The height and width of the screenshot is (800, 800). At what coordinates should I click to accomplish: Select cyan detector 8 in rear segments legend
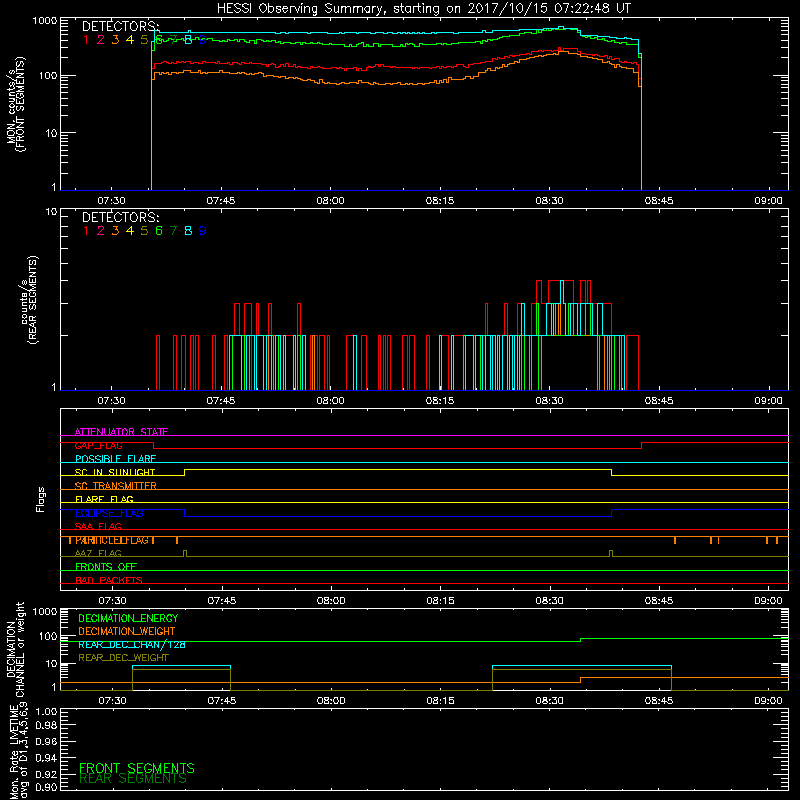pos(188,231)
